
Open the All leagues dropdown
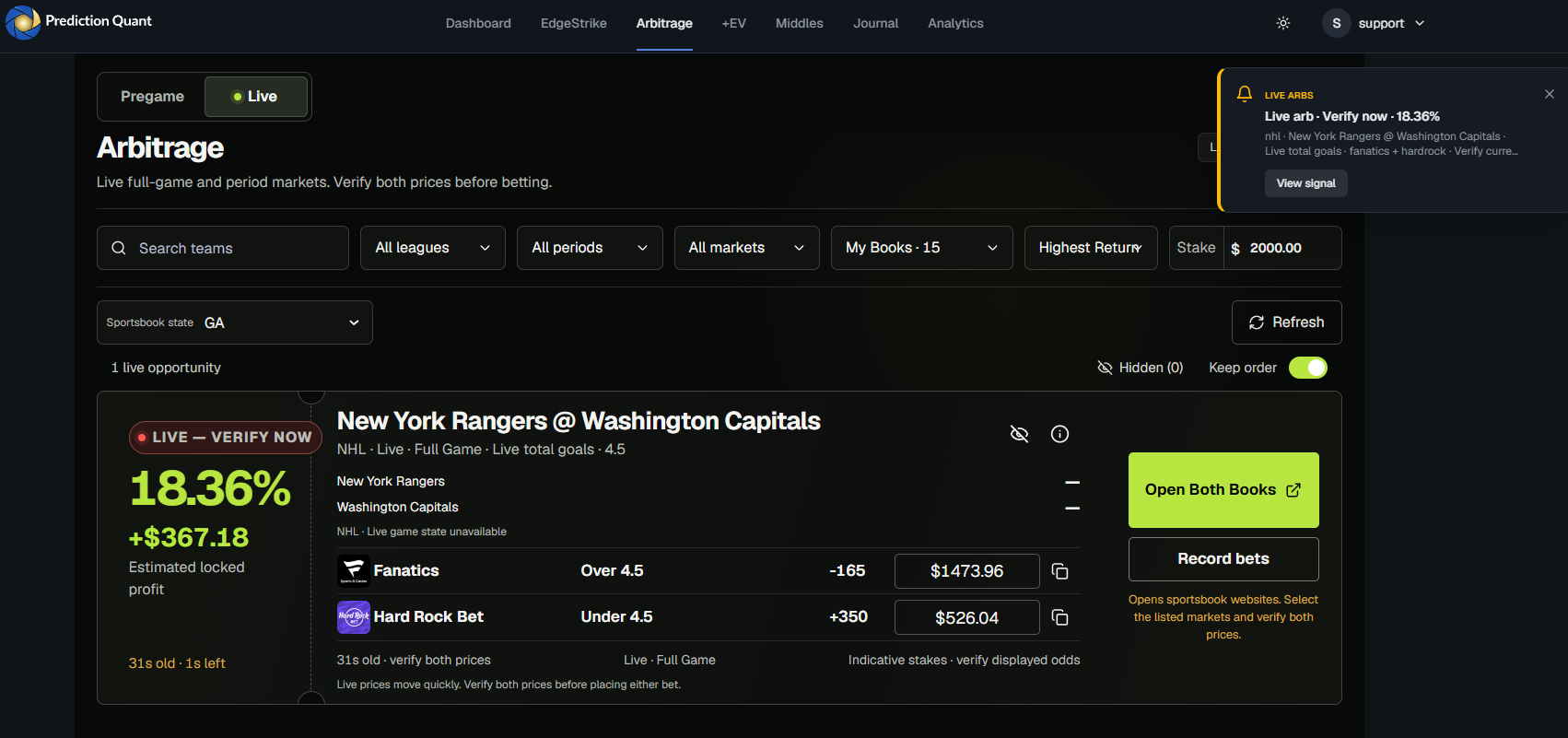433,248
